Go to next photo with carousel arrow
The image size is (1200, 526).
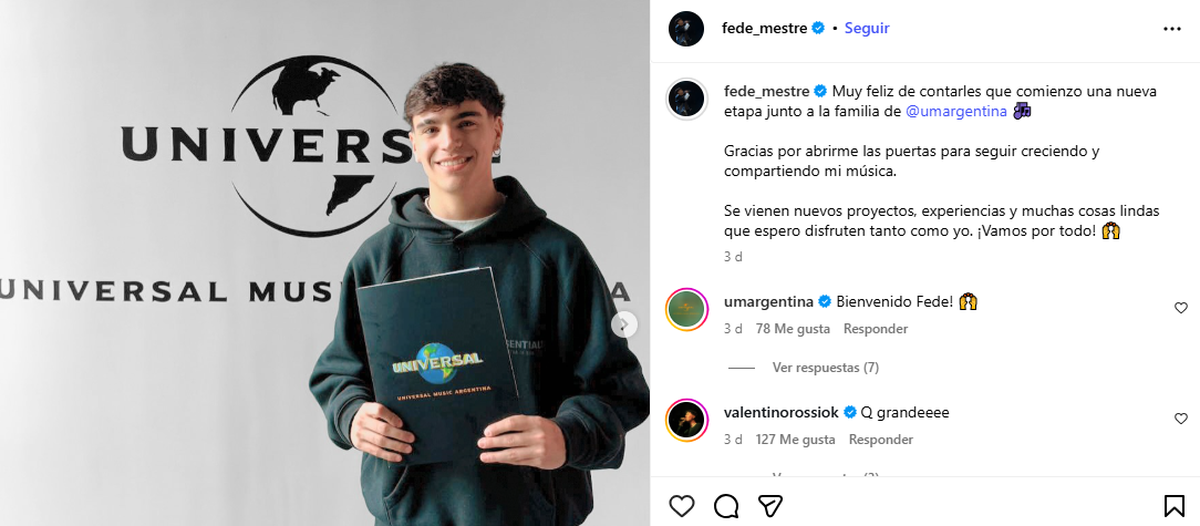pyautogui.click(x=624, y=324)
